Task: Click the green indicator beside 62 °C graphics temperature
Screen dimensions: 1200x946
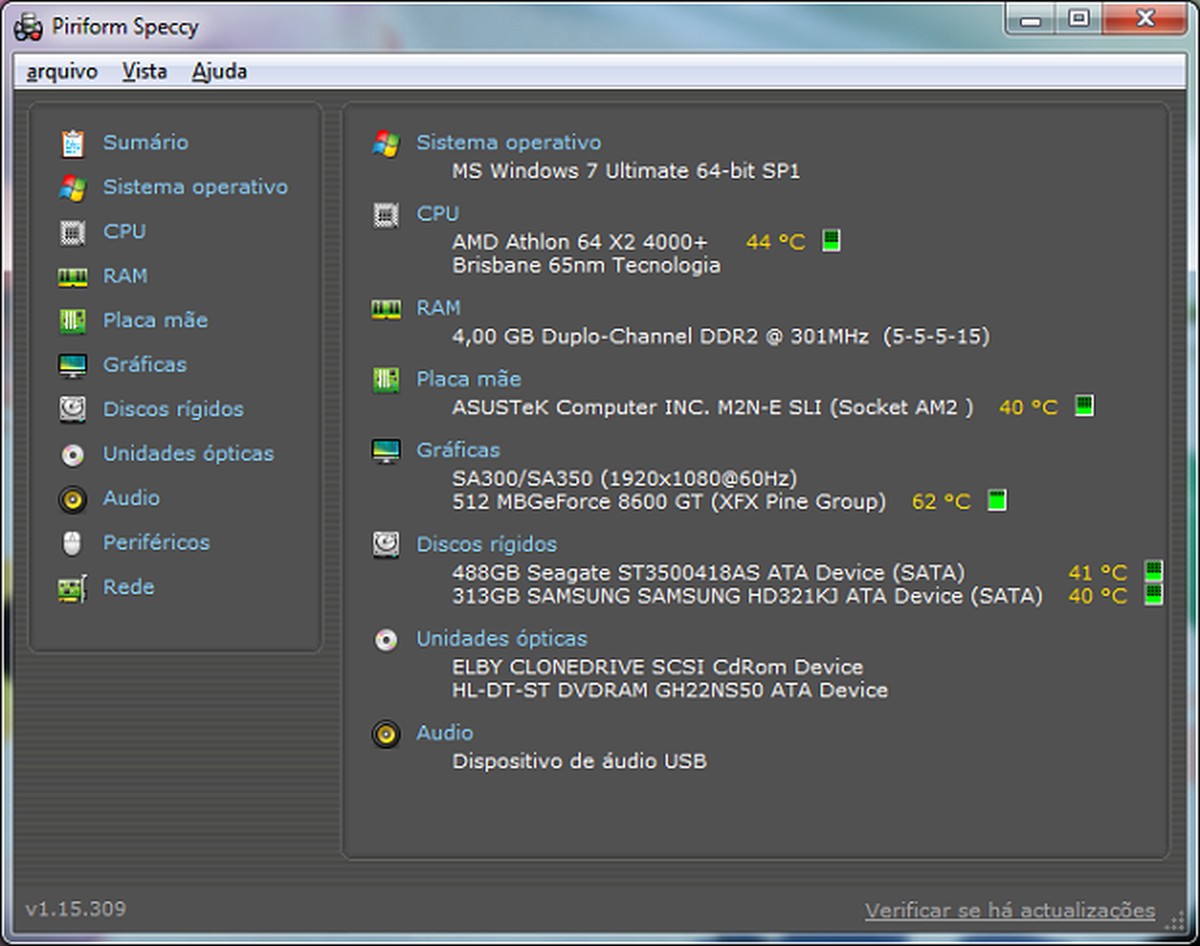Action: click(996, 501)
